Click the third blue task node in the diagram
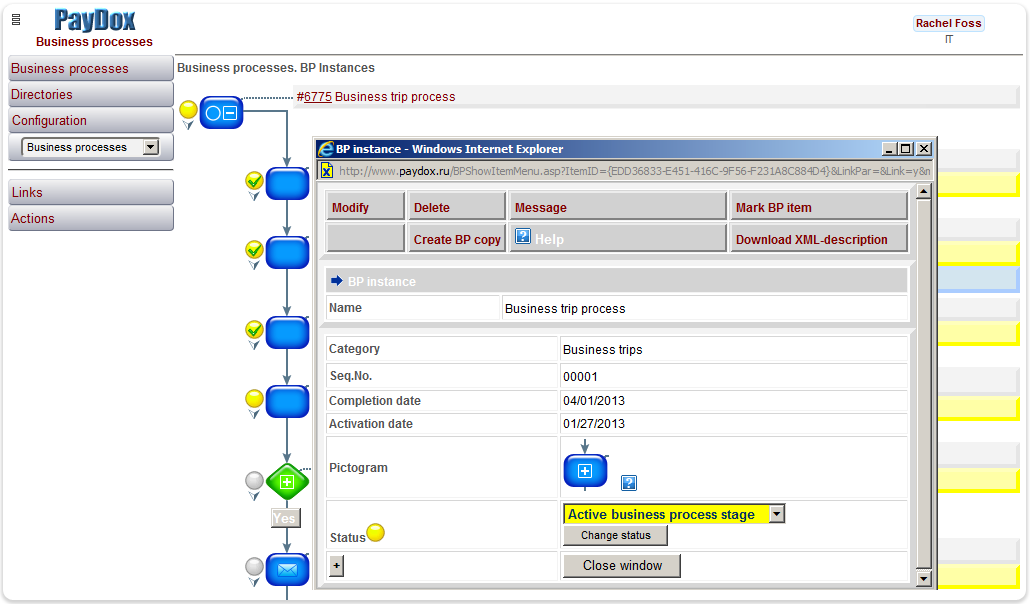 coord(287,332)
